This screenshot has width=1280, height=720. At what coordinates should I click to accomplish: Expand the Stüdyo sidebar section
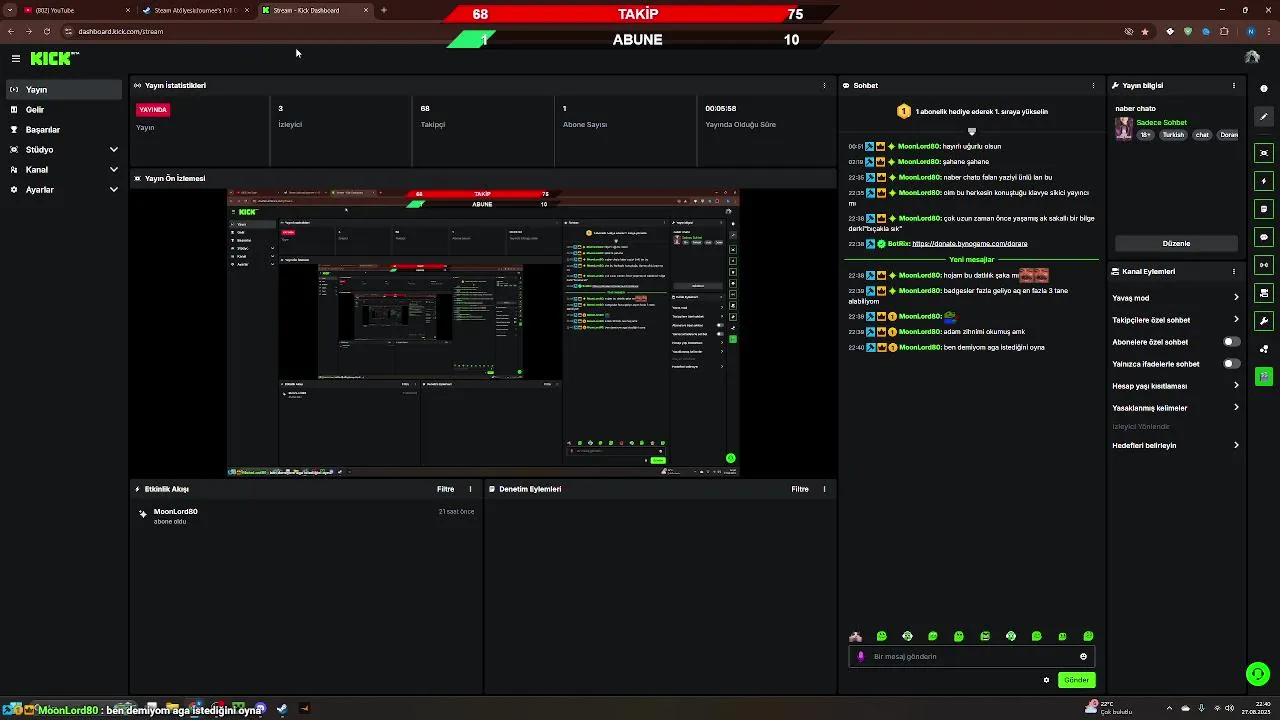pos(64,150)
